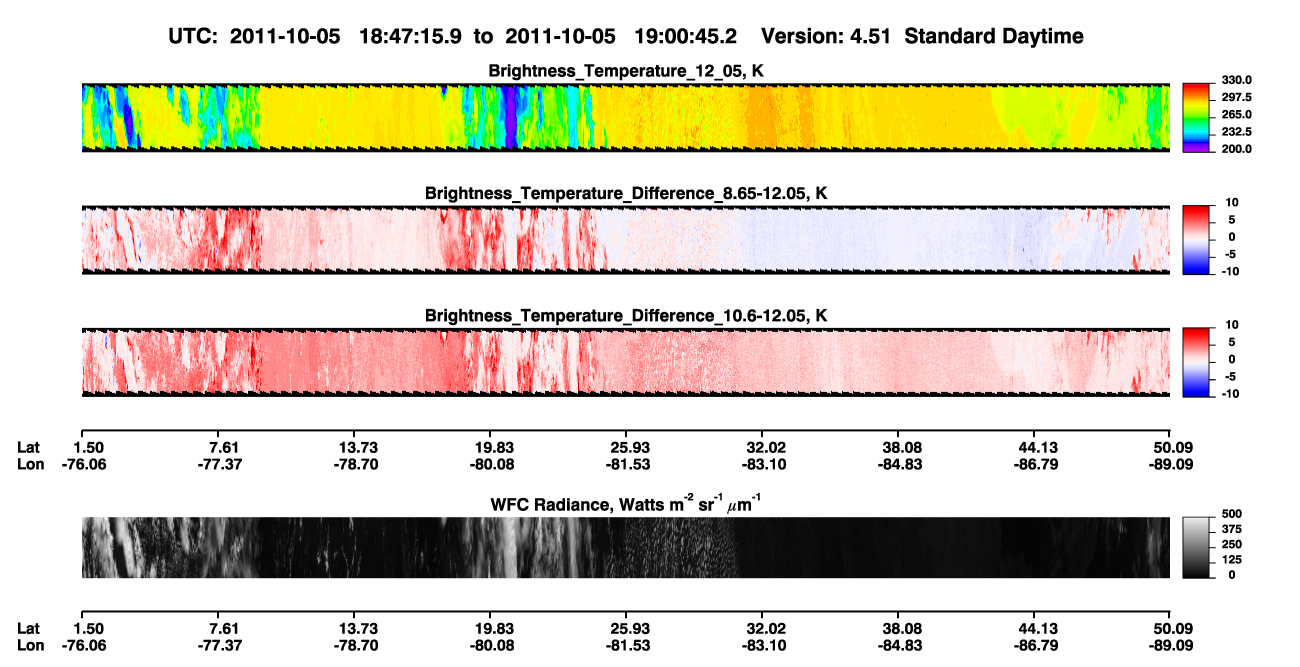Click the '297.5' color scale label
The image size is (1300, 667).
tap(1236, 98)
